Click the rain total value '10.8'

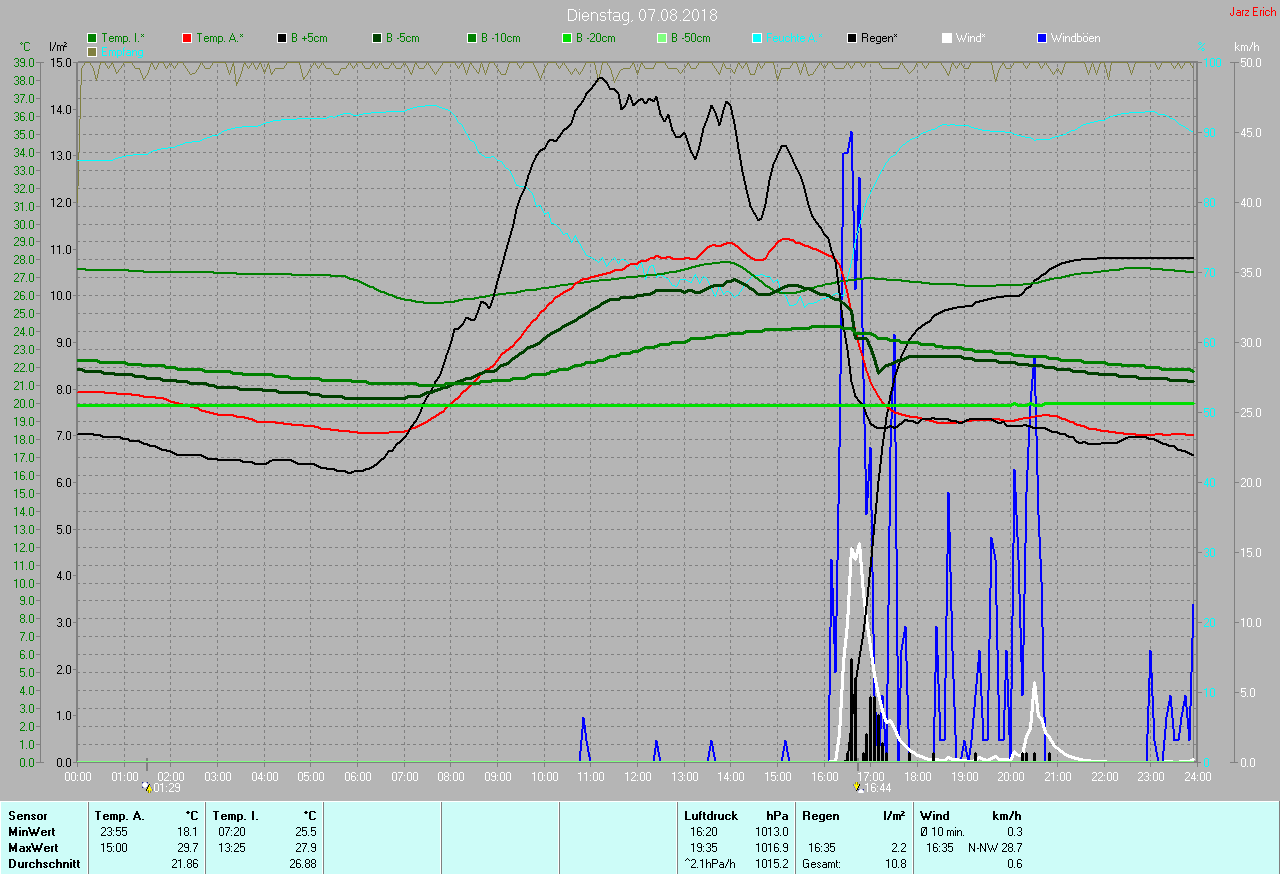pos(894,864)
